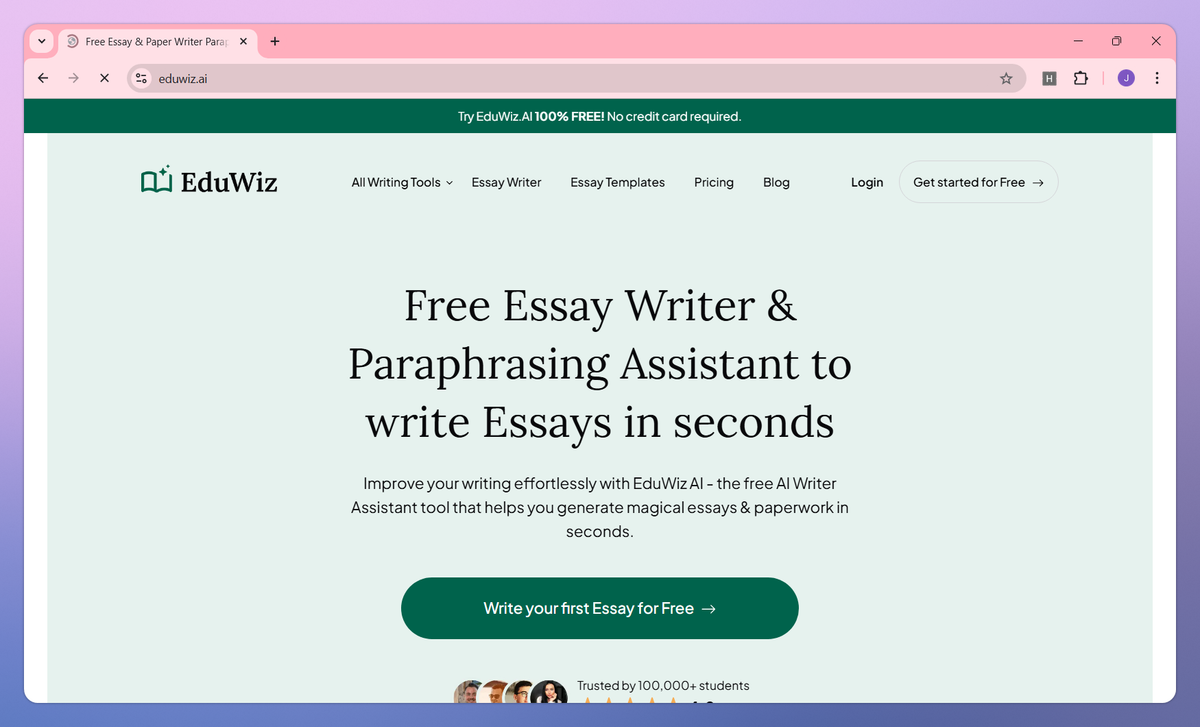
Task: Open the Login link
Action: [x=866, y=182]
